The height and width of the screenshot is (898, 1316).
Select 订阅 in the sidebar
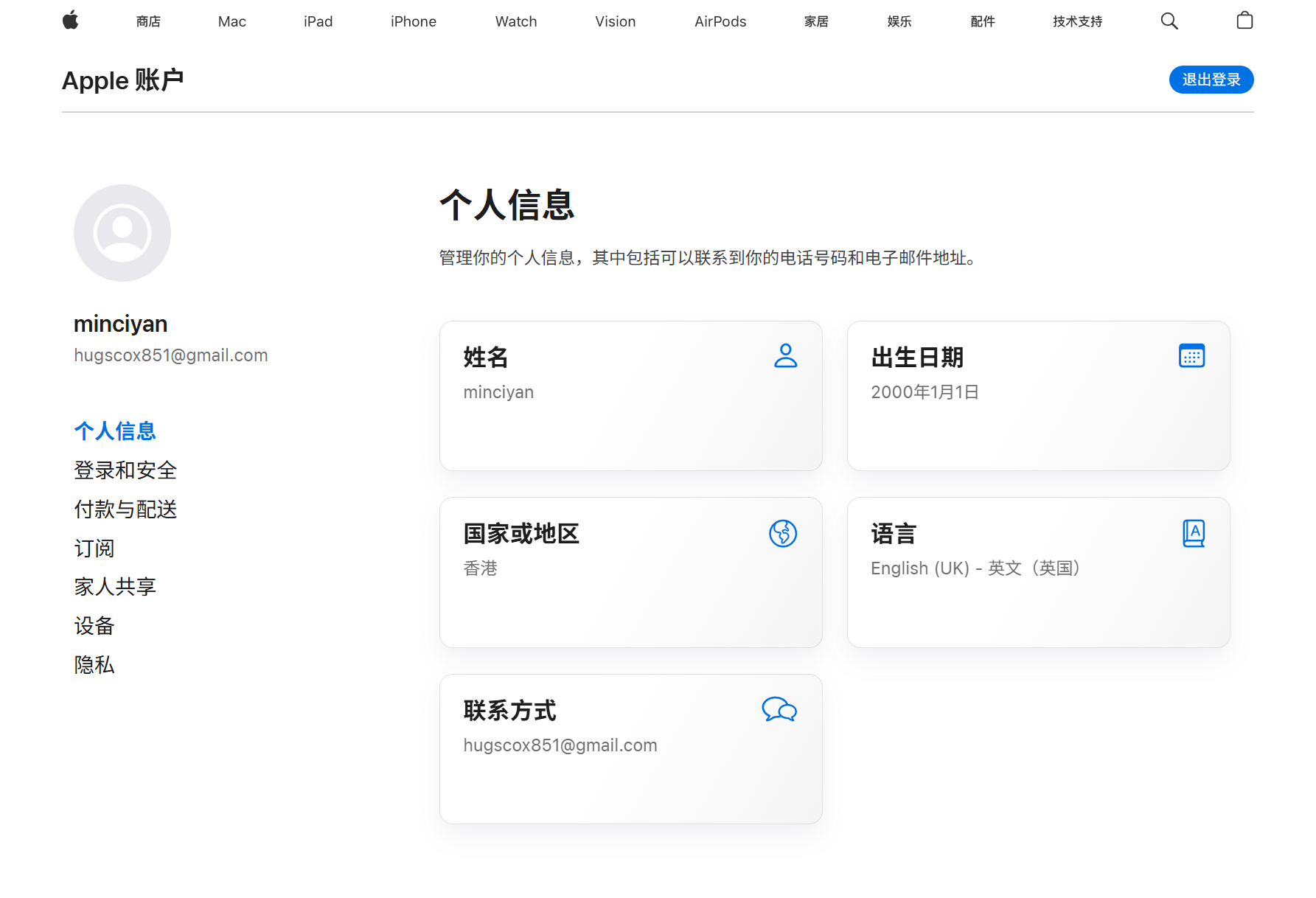pyautogui.click(x=94, y=549)
